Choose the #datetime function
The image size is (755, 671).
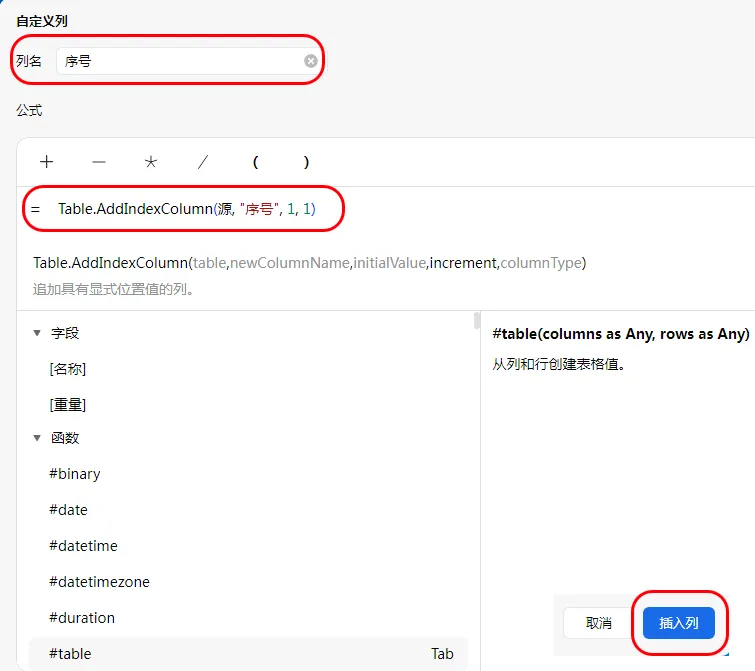(83, 546)
